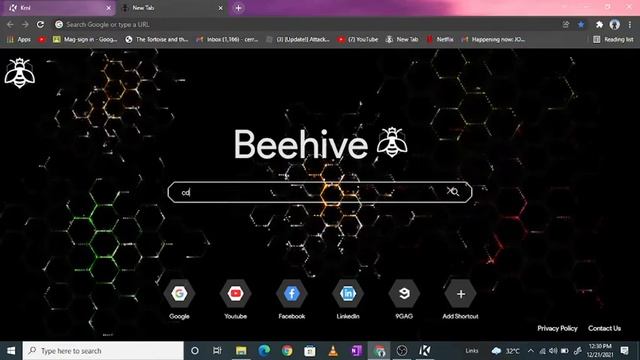Image resolution: width=640 pixels, height=360 pixels.
Task: Open Google Chrome from the taskbar
Action: tap(287, 351)
